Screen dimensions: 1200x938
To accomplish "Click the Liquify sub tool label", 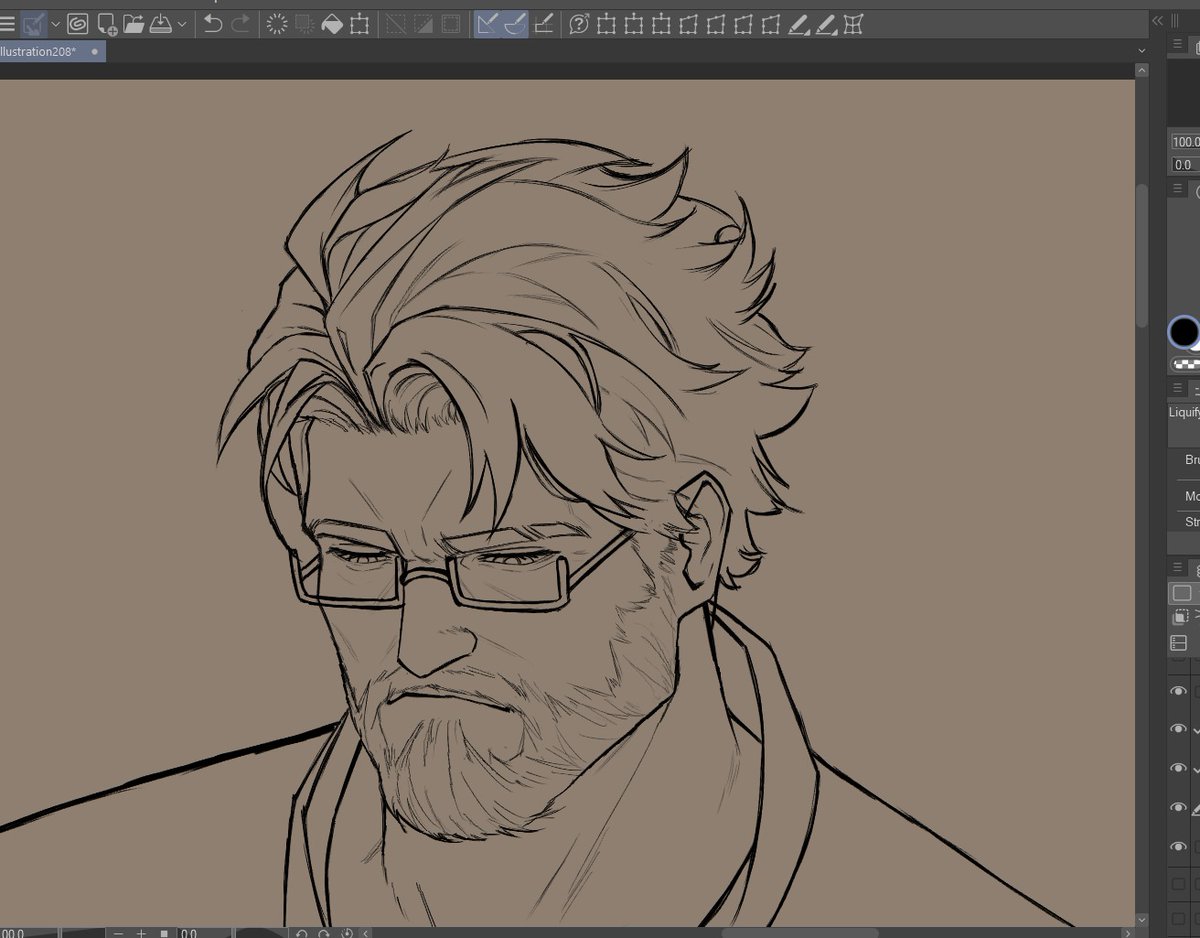I will (1184, 412).
